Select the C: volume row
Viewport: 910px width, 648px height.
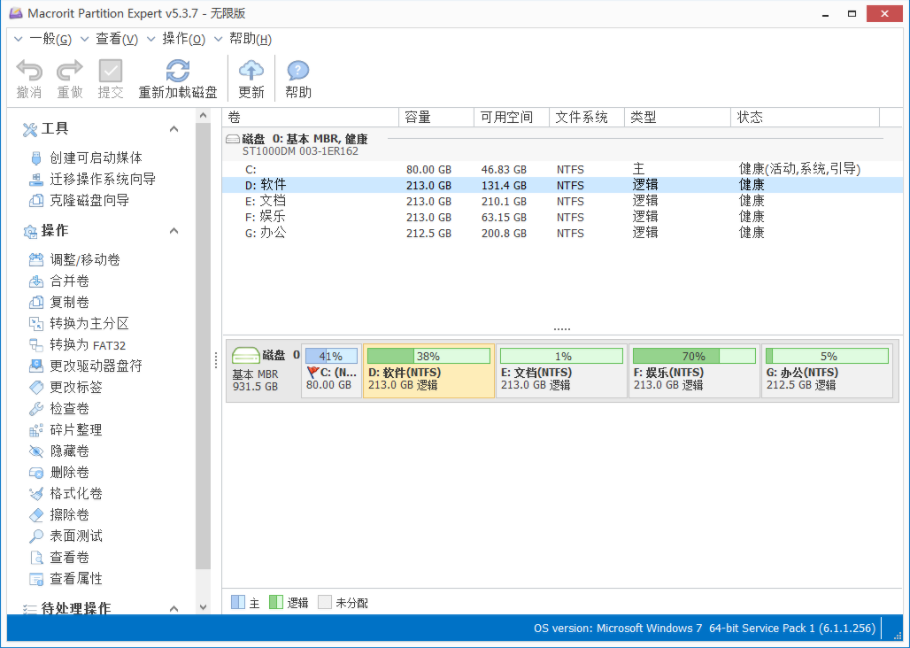[x=562, y=169]
